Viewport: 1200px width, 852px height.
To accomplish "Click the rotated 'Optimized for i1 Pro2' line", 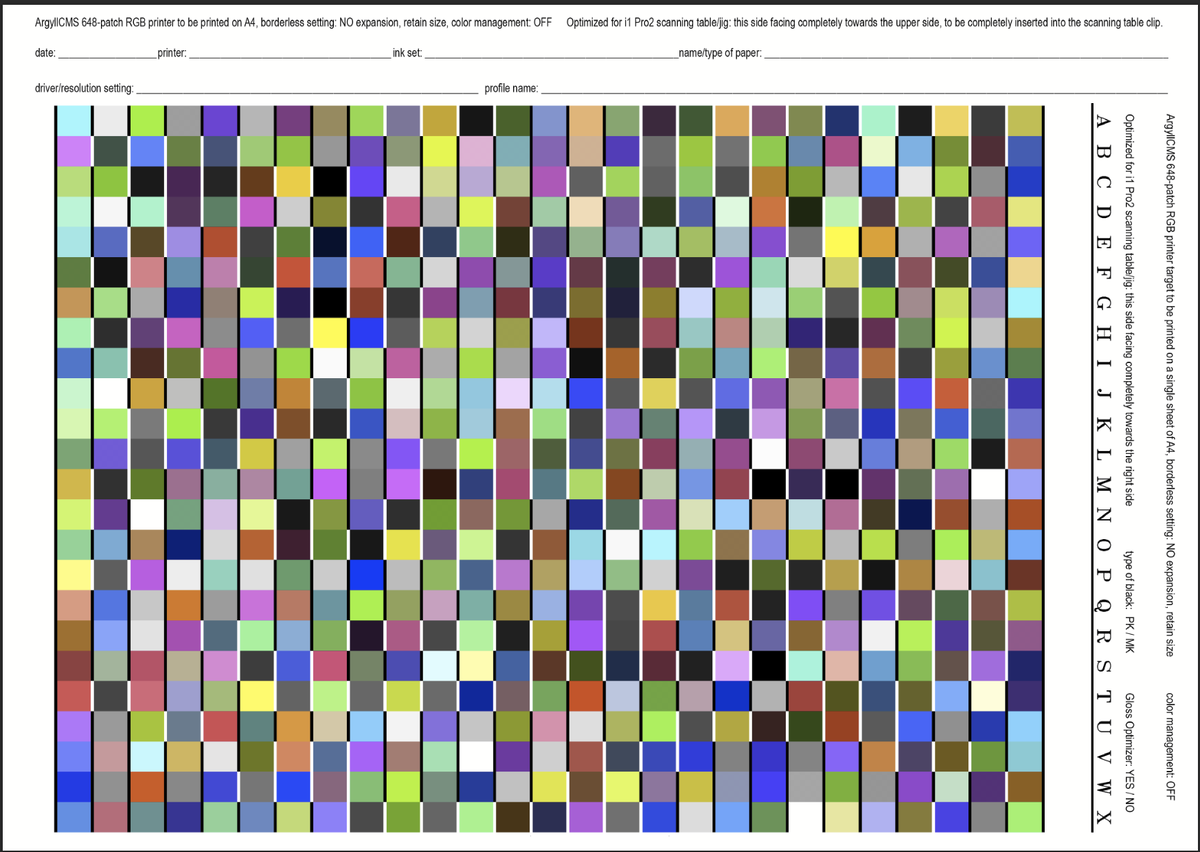I will click(x=1129, y=308).
